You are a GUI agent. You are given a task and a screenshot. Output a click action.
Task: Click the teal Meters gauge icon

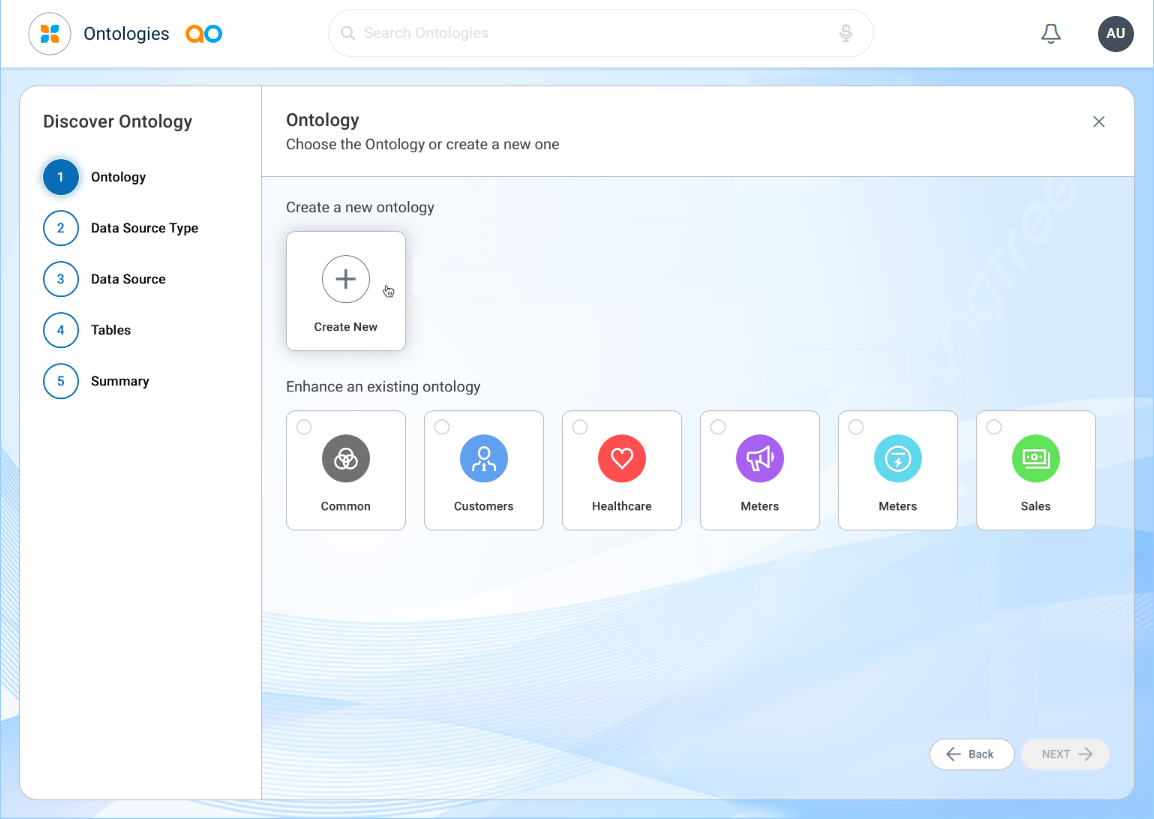point(898,459)
